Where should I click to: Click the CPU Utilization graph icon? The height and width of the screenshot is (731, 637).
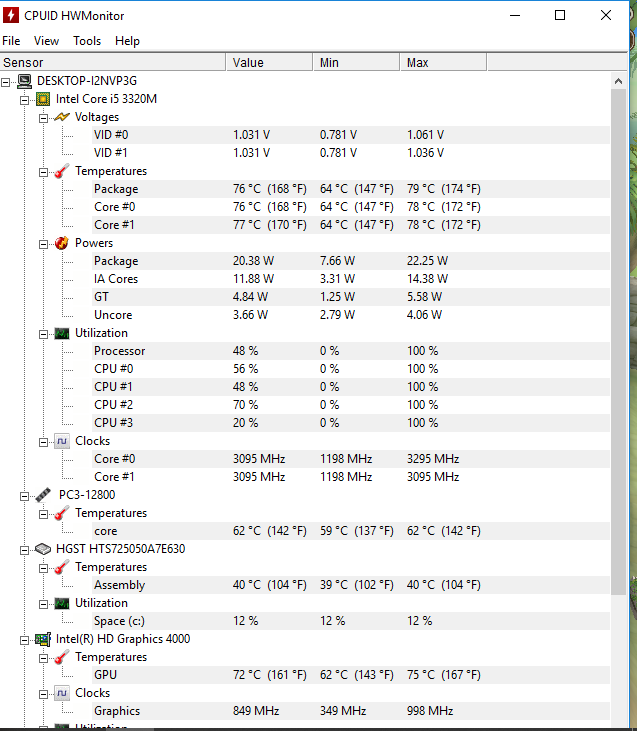[62, 333]
